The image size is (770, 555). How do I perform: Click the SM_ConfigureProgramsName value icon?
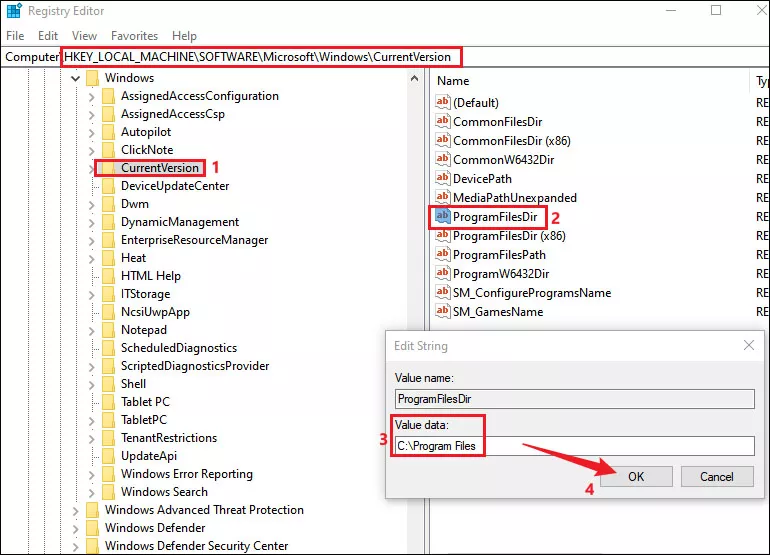(x=442, y=293)
